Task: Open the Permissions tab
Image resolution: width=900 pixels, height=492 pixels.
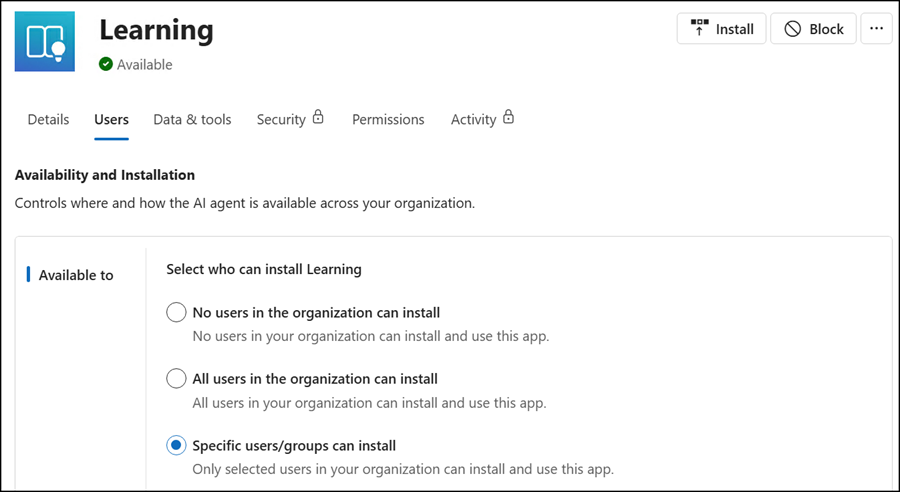Action: point(388,119)
